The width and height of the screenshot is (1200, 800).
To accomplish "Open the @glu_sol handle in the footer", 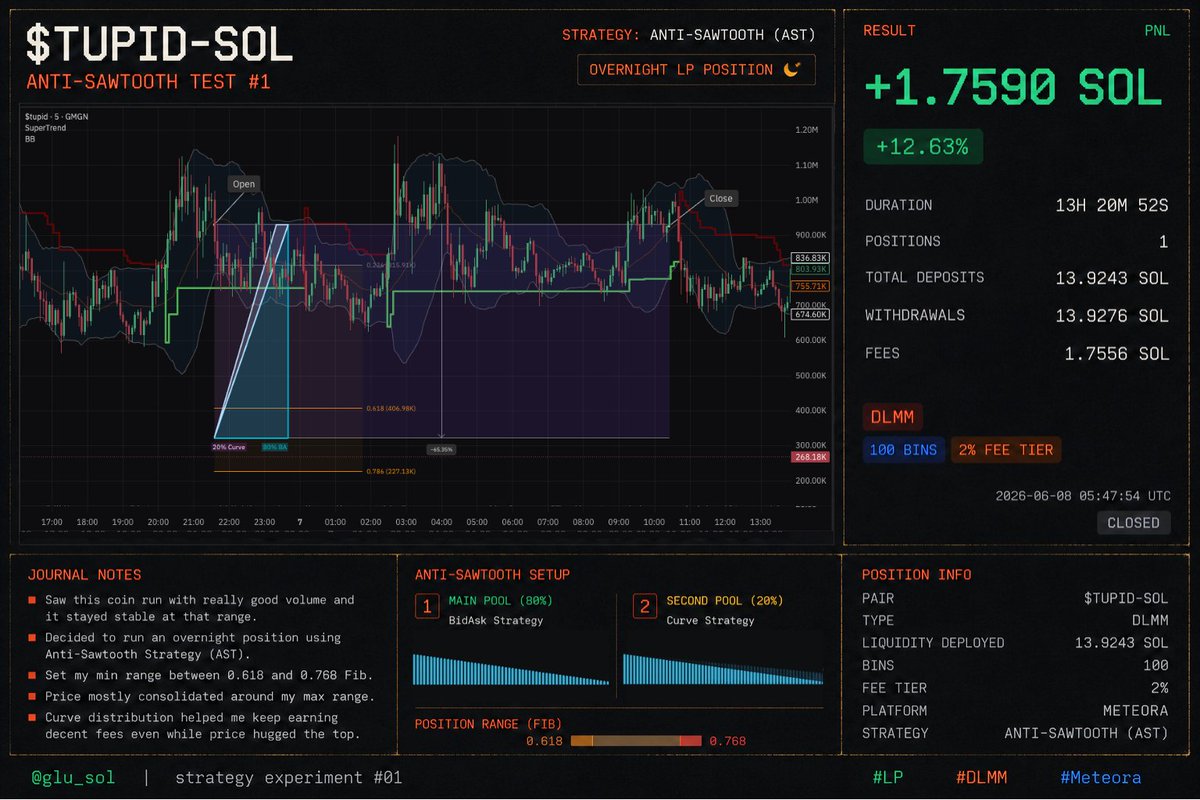I will click(73, 777).
